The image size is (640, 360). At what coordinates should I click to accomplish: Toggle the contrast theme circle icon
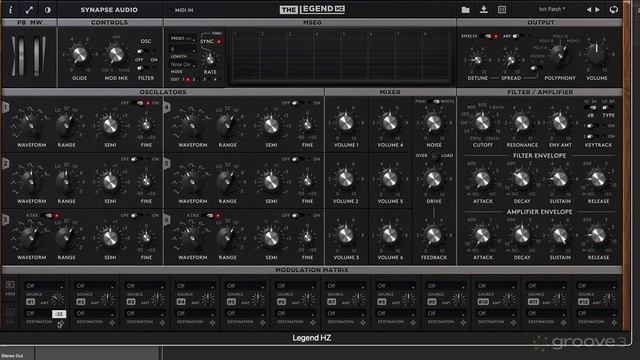tap(48, 9)
